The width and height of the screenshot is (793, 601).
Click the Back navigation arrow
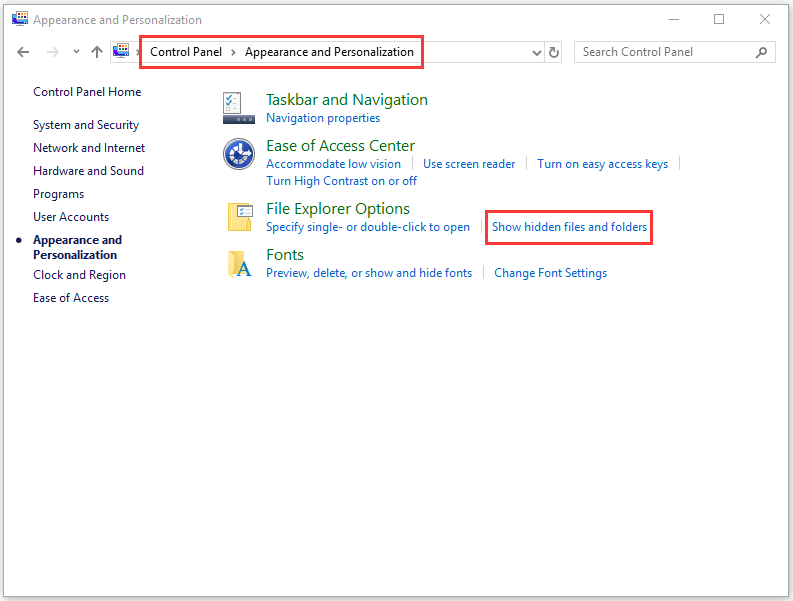tap(23, 52)
